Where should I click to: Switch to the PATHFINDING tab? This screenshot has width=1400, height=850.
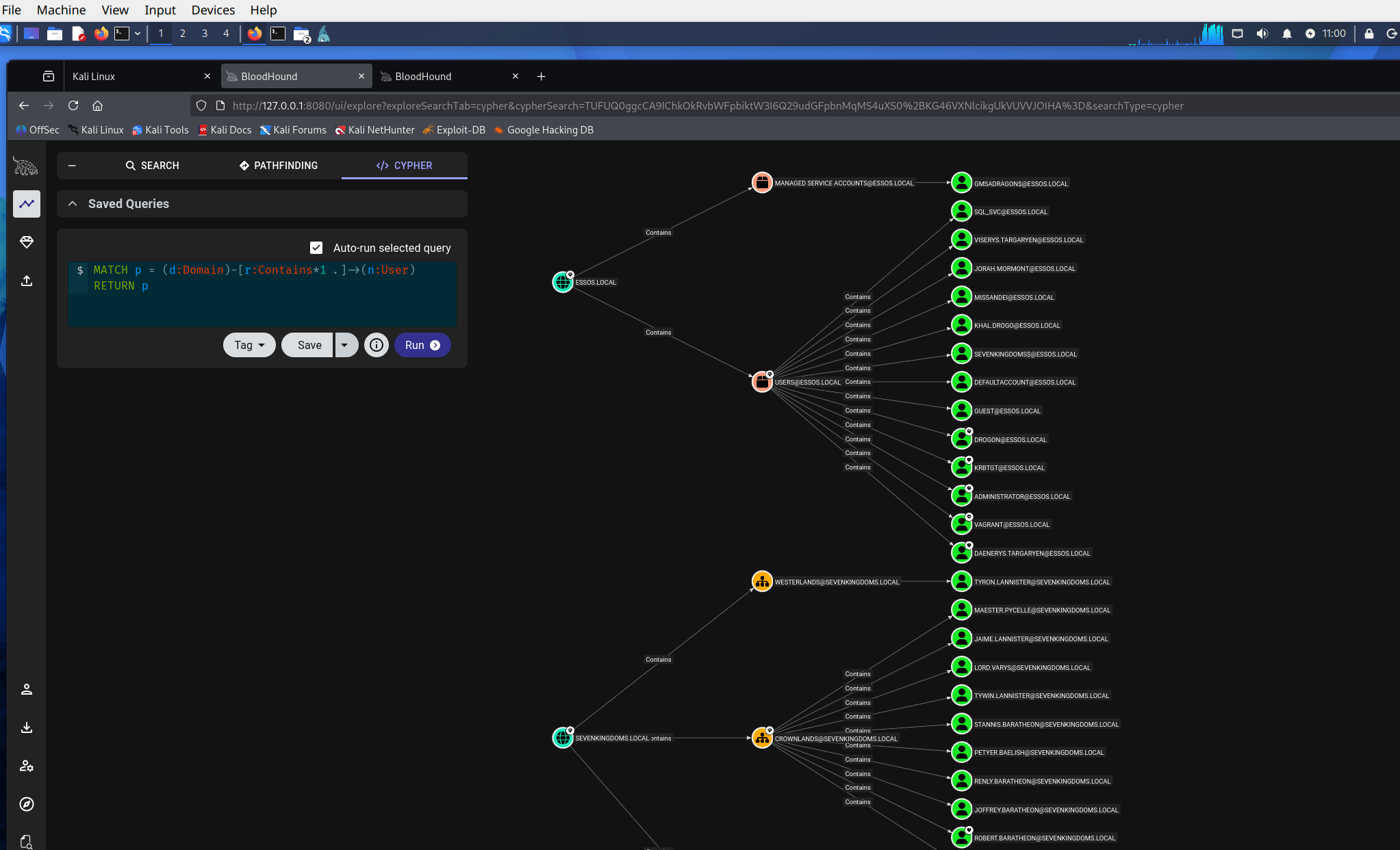[279, 166]
